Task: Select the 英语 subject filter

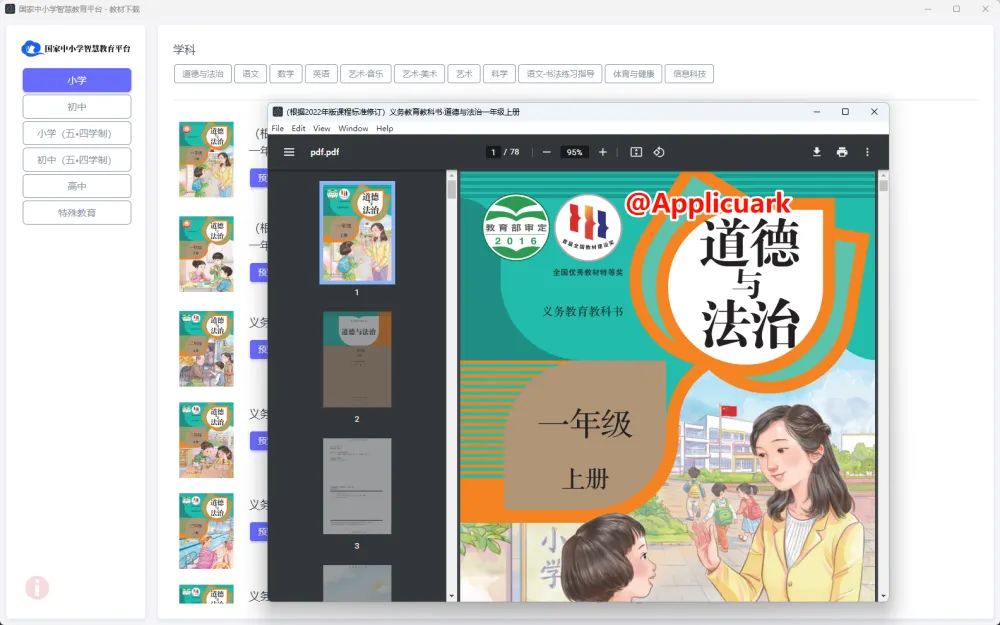Action: [321, 73]
